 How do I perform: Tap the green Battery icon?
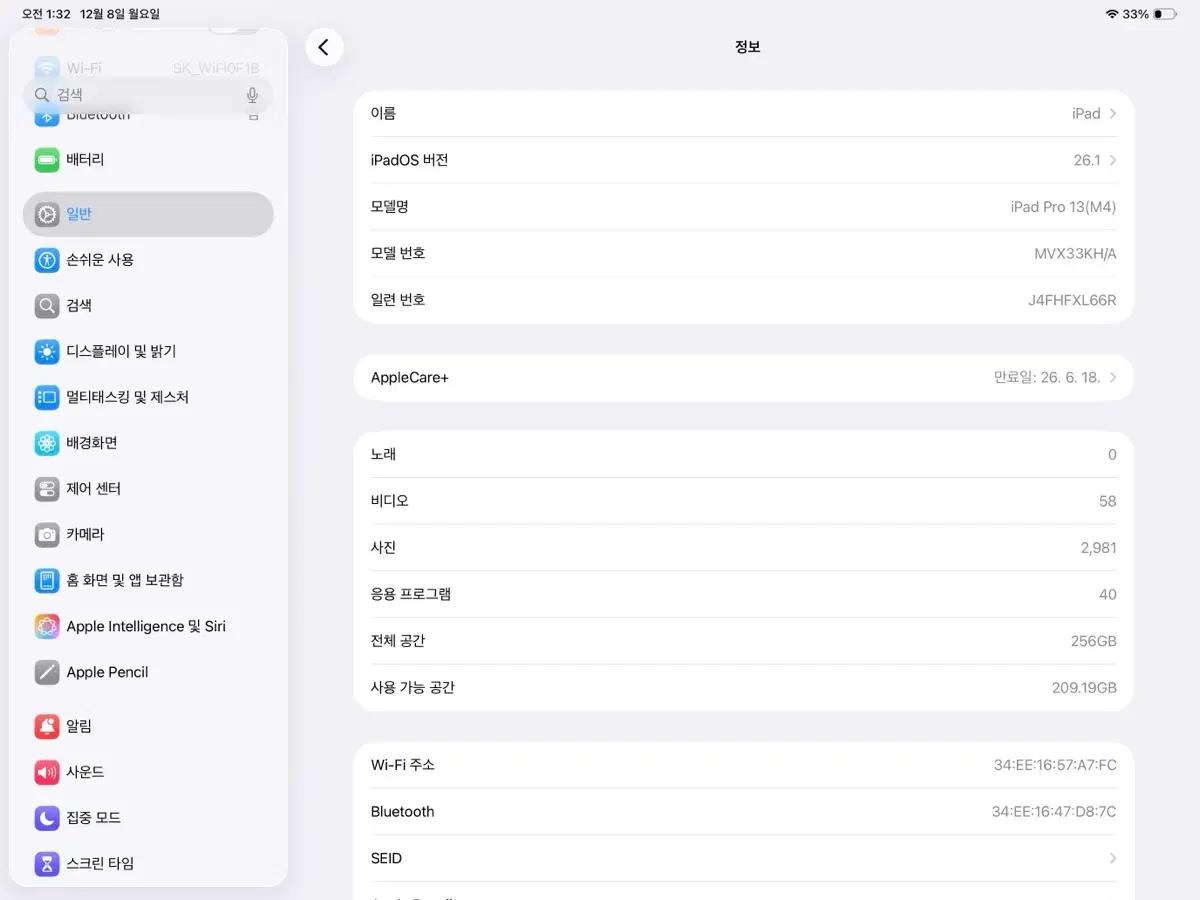coord(47,160)
